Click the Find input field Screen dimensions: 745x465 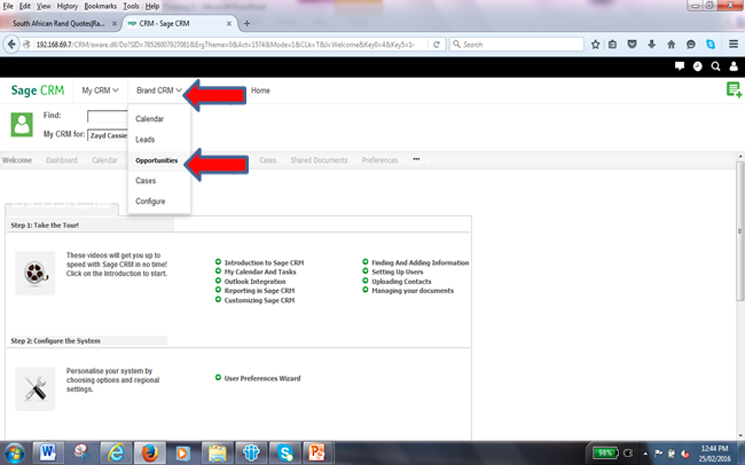[108, 116]
